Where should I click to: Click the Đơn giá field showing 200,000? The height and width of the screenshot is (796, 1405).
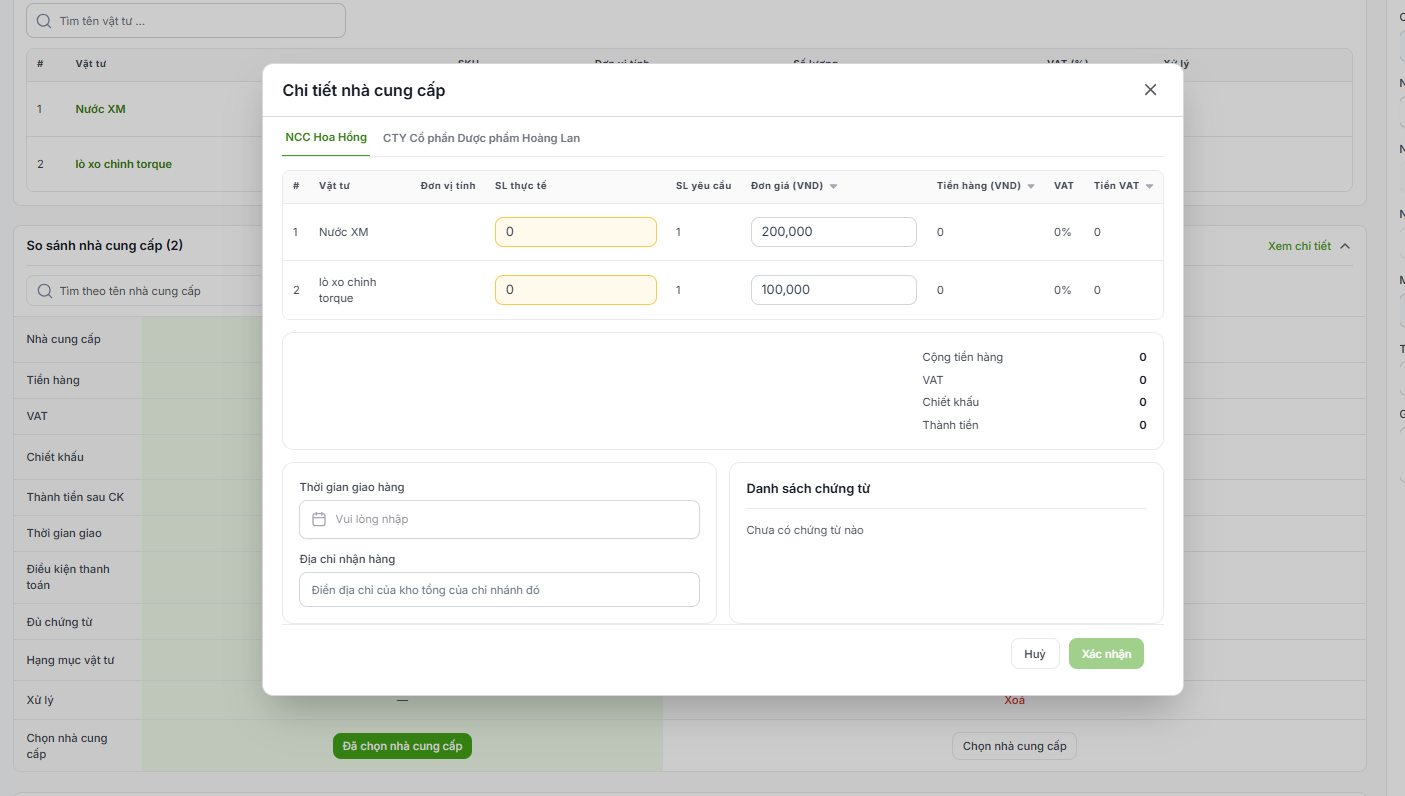[834, 232]
